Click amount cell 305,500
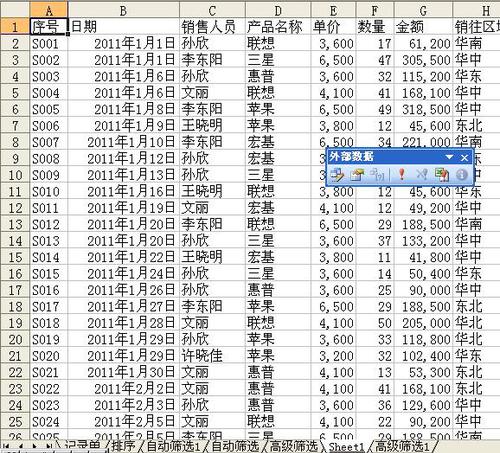The height and width of the screenshot is (453, 500). pyautogui.click(x=423, y=60)
